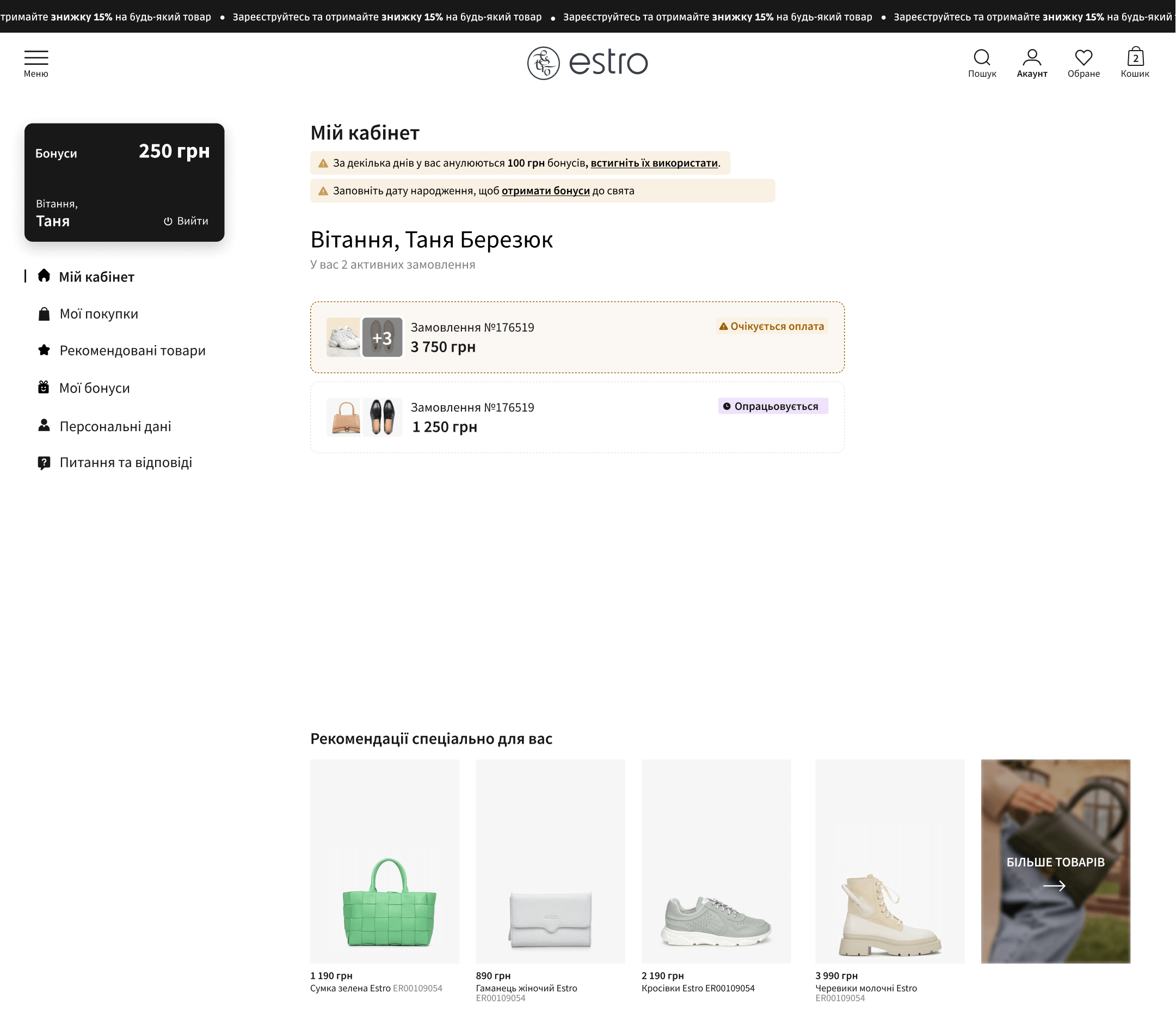Viewport: 1176px width, 1030px height.
Task: Click the price 1 190 грн
Action: point(331,976)
